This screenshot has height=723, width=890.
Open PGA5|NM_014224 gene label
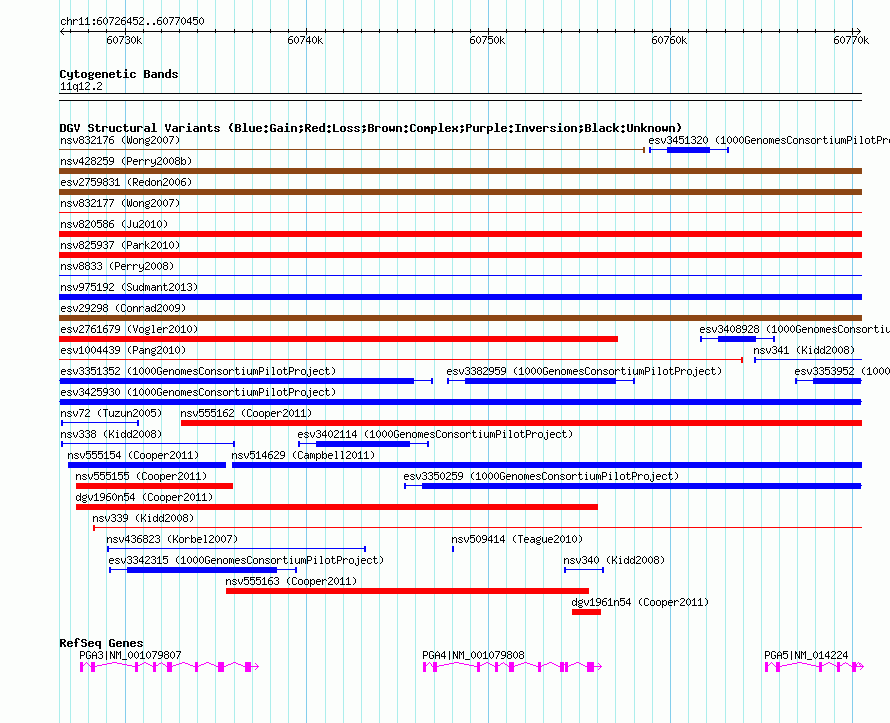coord(806,655)
